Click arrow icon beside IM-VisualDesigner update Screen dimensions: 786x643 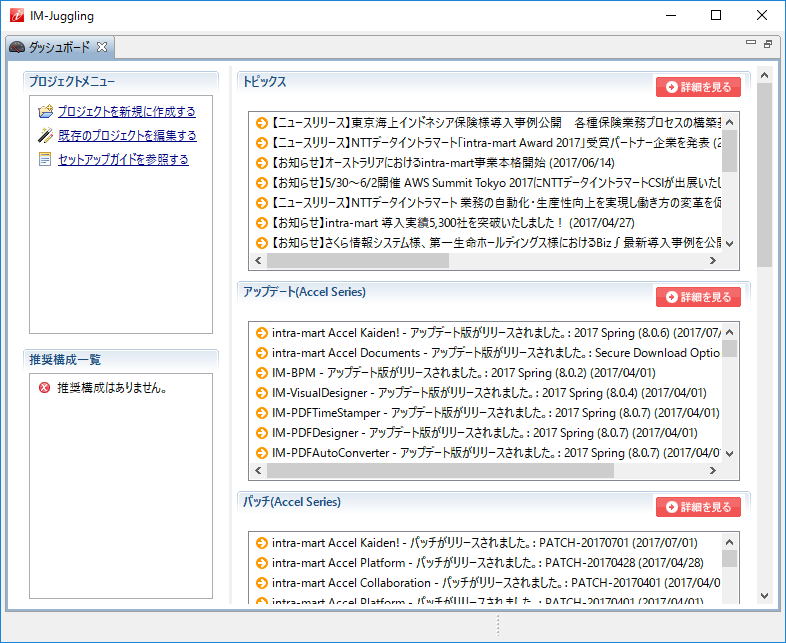(262, 393)
